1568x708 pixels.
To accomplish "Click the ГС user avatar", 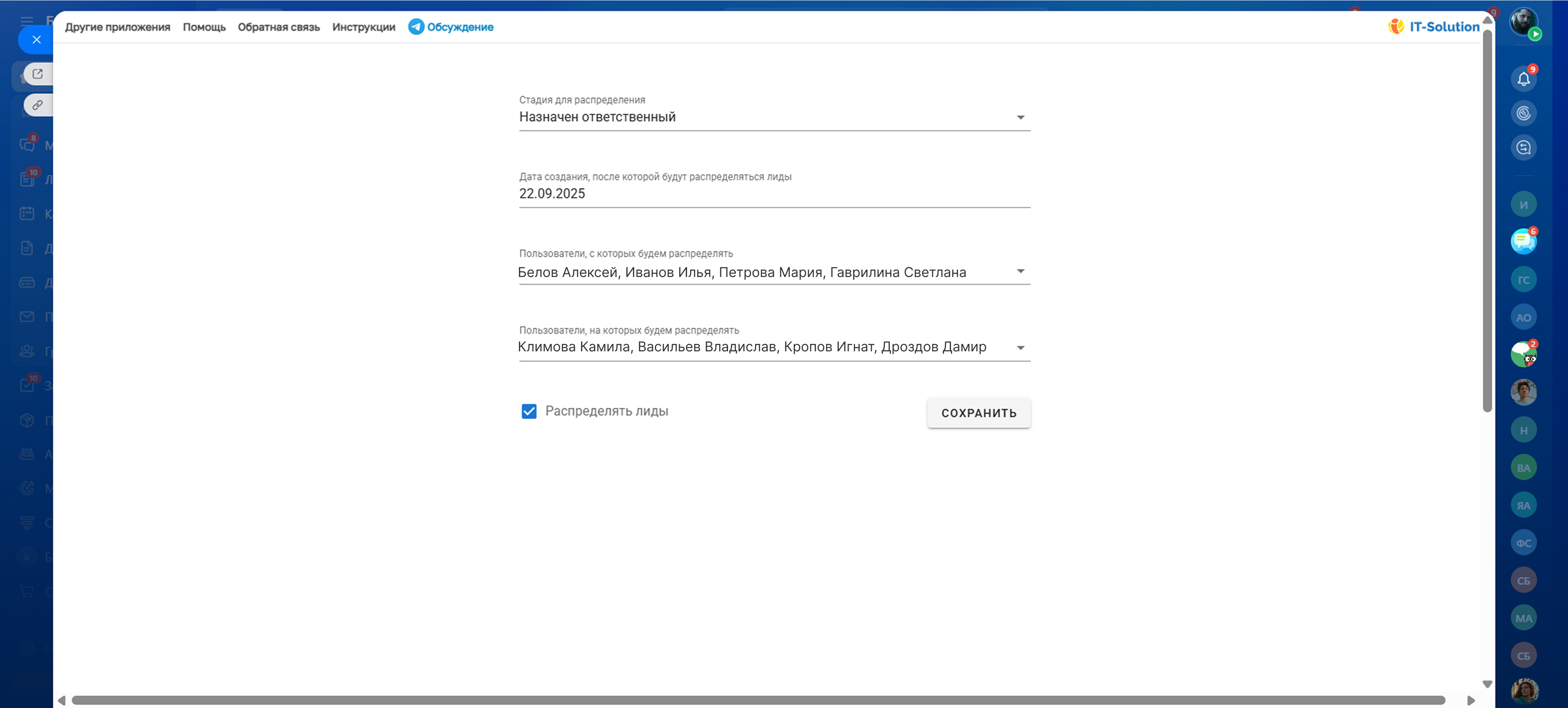I will tap(1523, 280).
